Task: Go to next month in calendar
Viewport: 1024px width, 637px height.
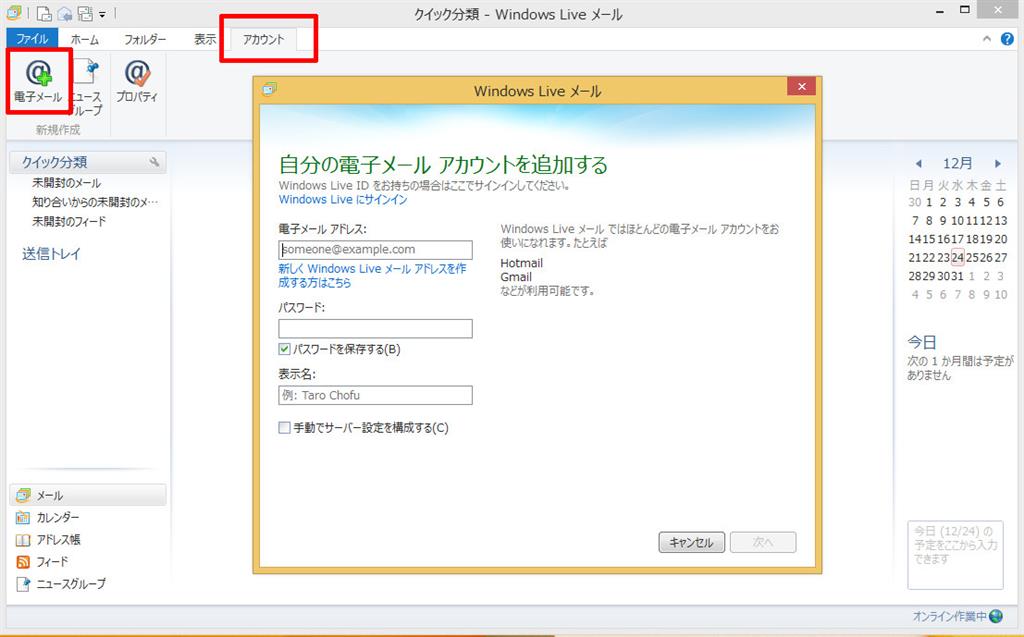Action: point(998,163)
